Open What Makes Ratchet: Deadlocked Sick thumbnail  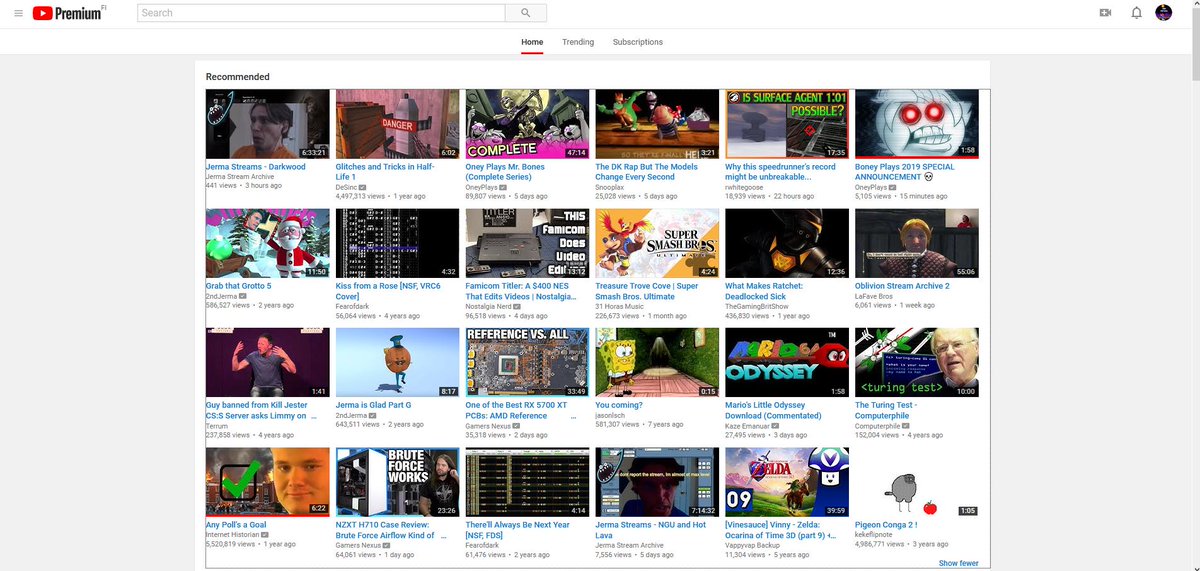[787, 243]
